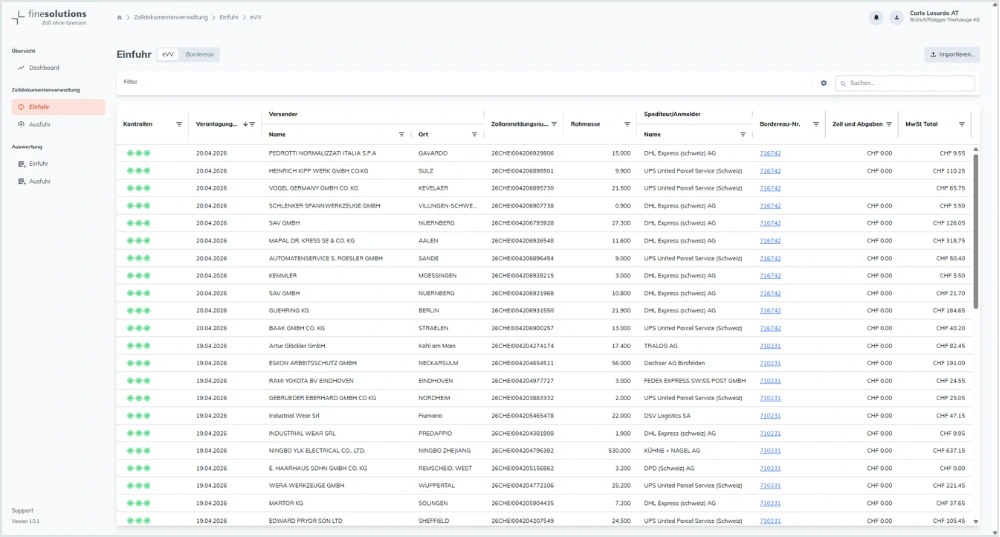The image size is (1000, 537).
Task: Click the vertical scrollbar thumb of table
Action: coord(975,232)
